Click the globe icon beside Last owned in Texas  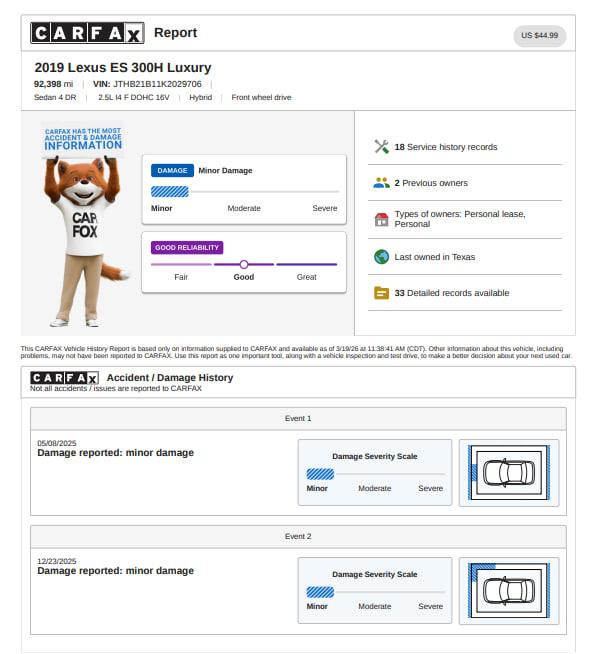coord(381,257)
